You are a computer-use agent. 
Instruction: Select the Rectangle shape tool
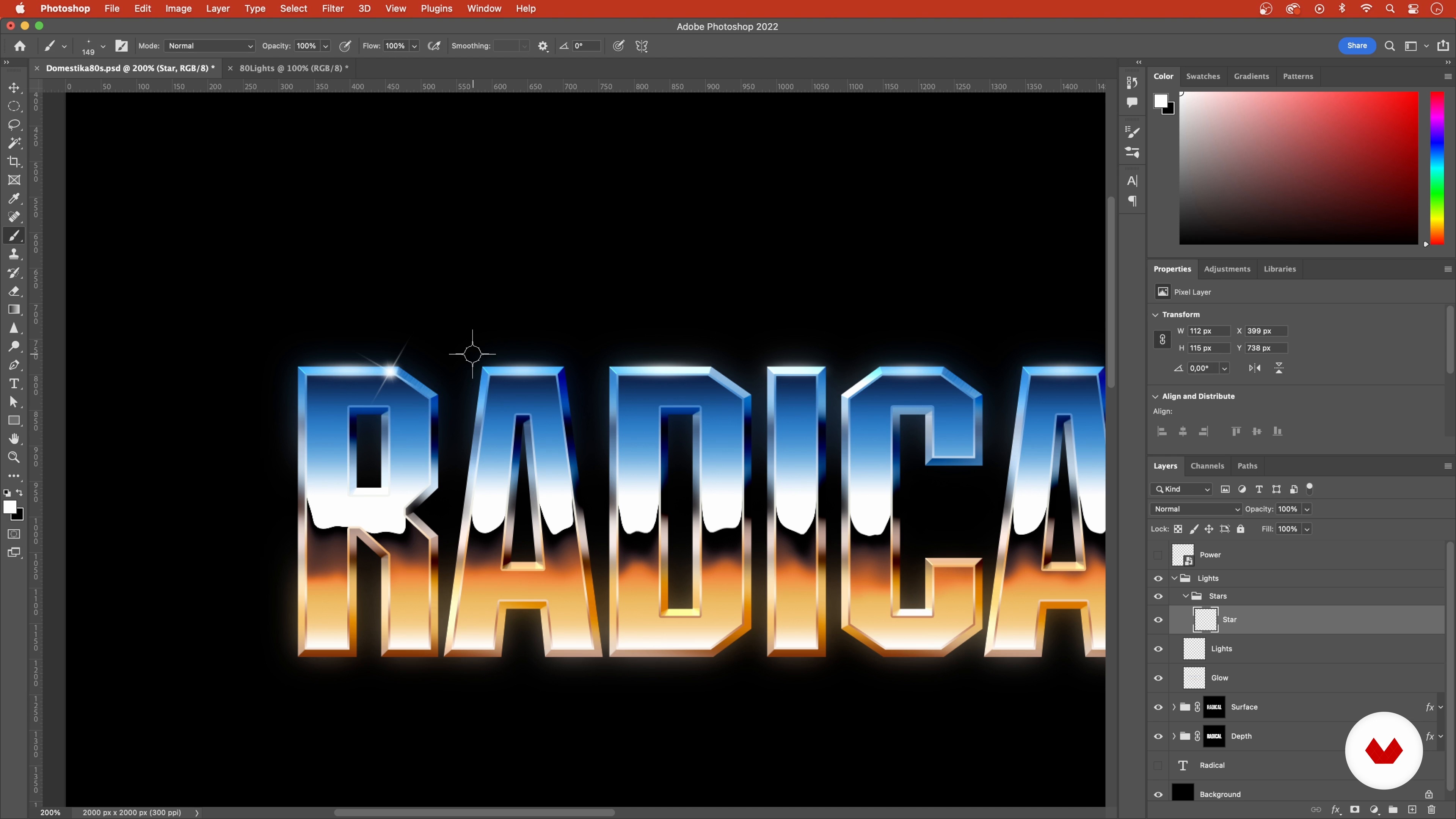pyautogui.click(x=14, y=420)
